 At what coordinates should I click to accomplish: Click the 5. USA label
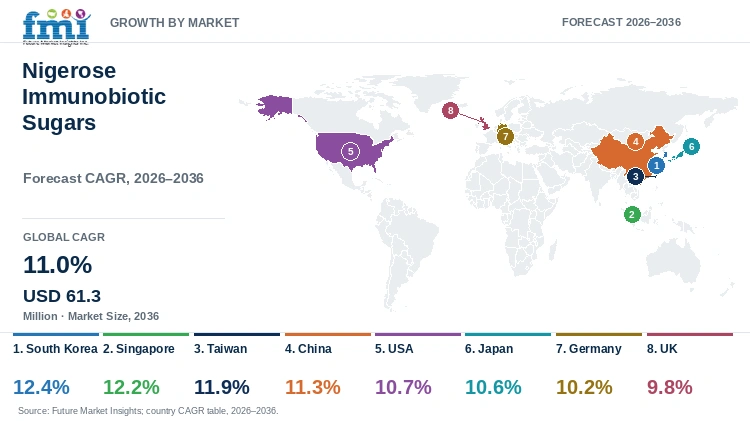coord(394,349)
